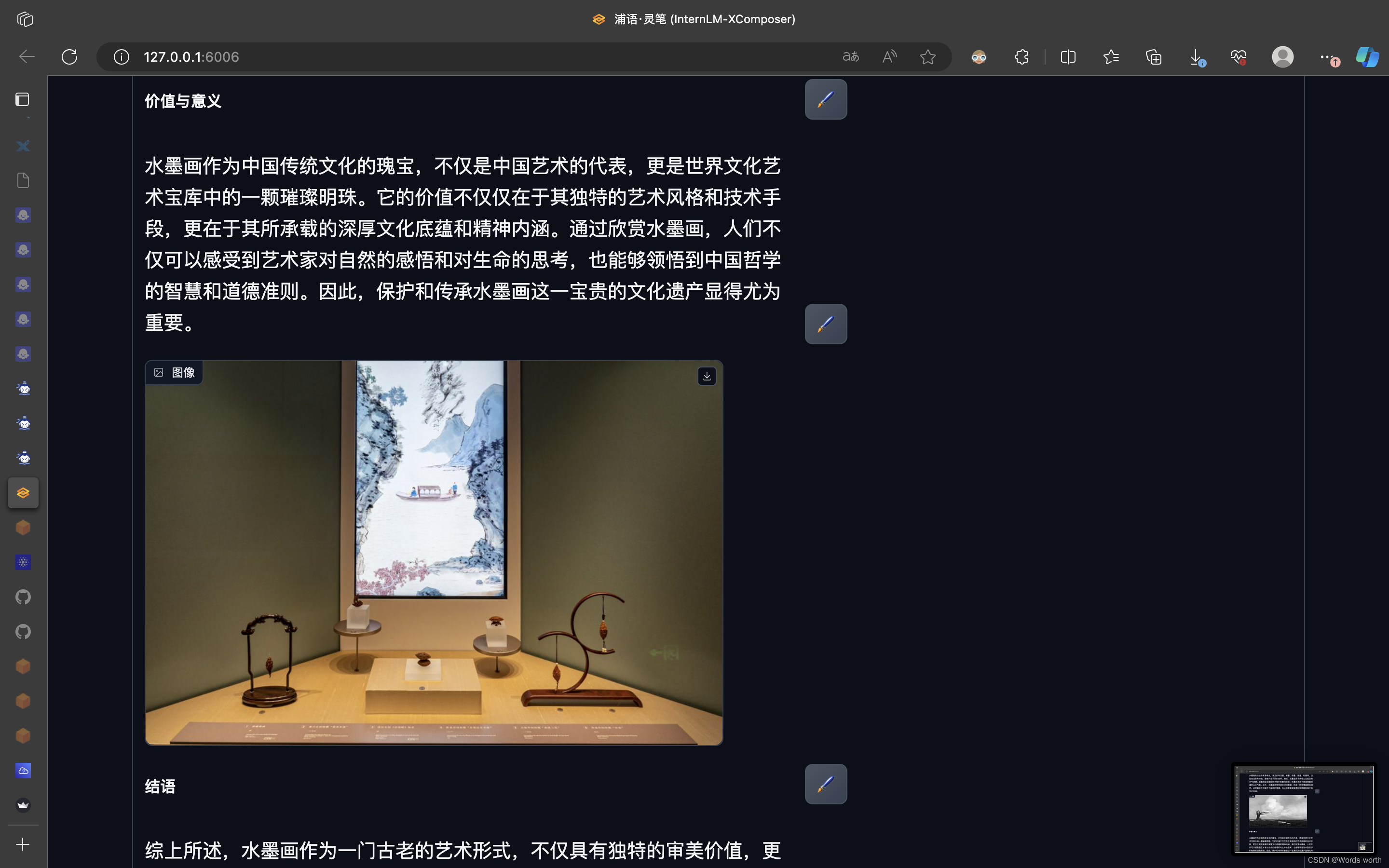The width and height of the screenshot is (1389, 868).
Task: Toggle read aloud for this page
Action: coord(889,57)
